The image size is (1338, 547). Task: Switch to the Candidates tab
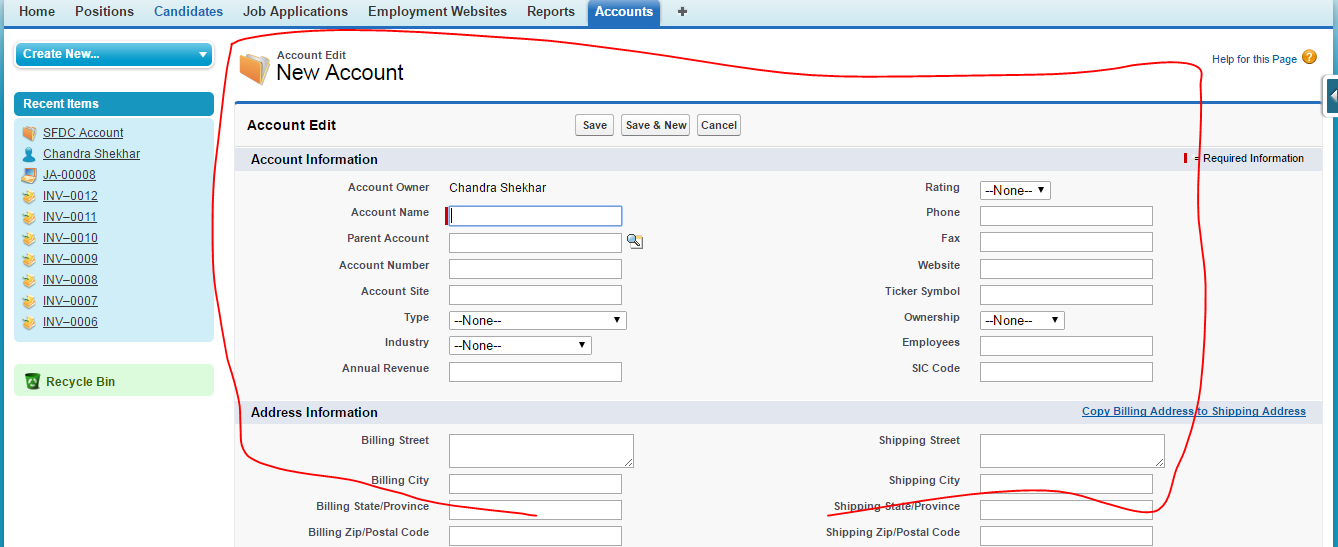coord(188,12)
